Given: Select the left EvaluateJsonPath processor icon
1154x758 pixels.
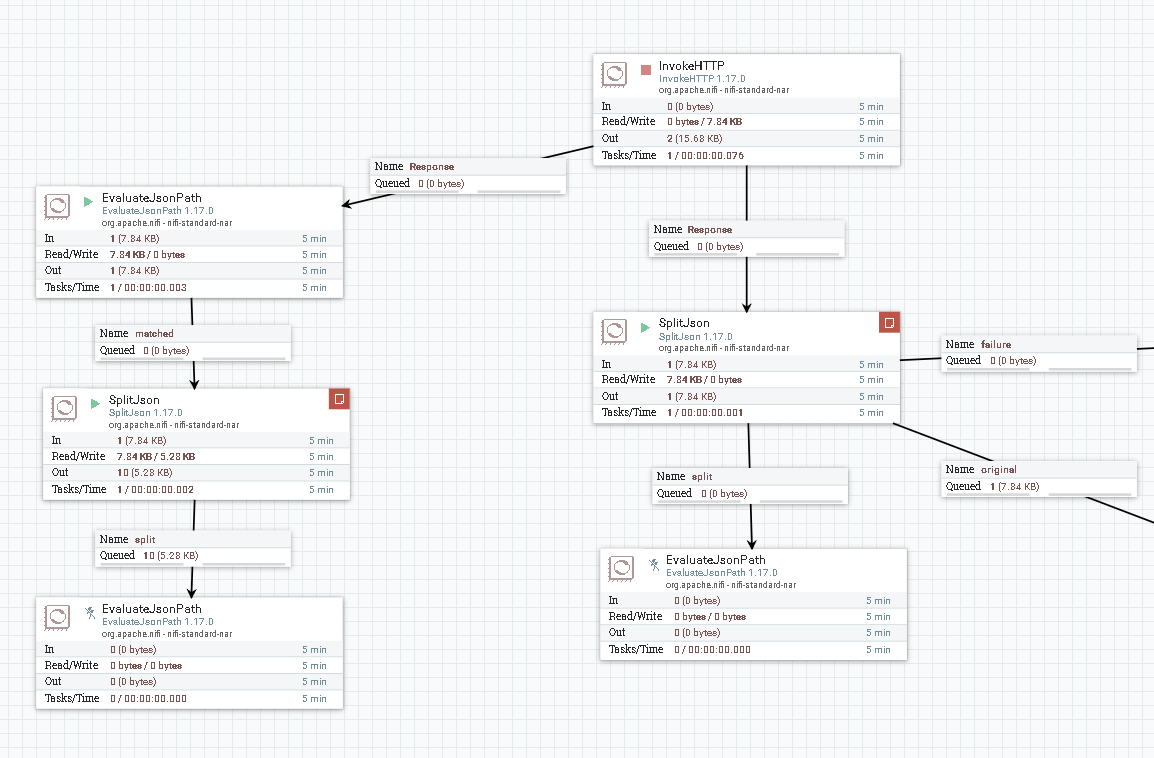Looking at the screenshot, I should (59, 205).
